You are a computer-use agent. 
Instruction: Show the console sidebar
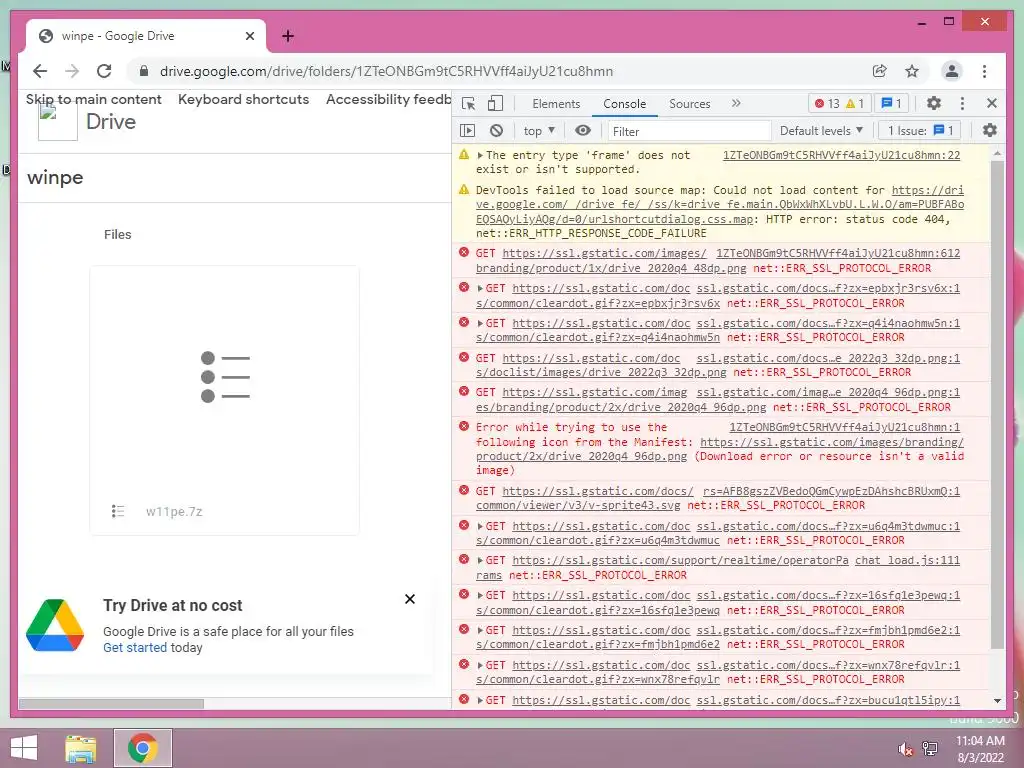click(x=468, y=131)
